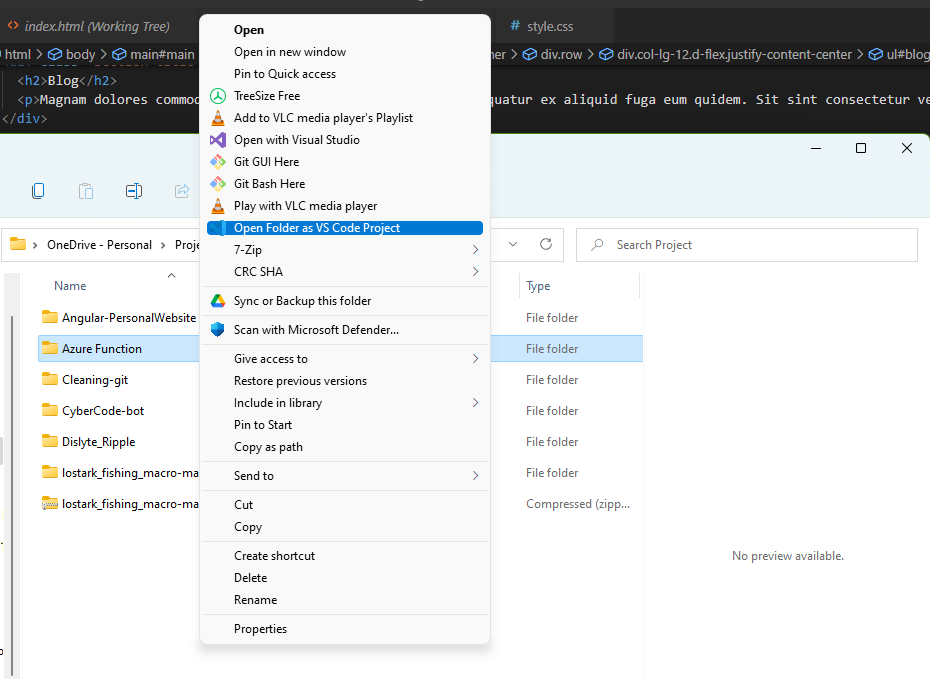Choose Copy as path
The image size is (930, 679).
(x=345, y=447)
